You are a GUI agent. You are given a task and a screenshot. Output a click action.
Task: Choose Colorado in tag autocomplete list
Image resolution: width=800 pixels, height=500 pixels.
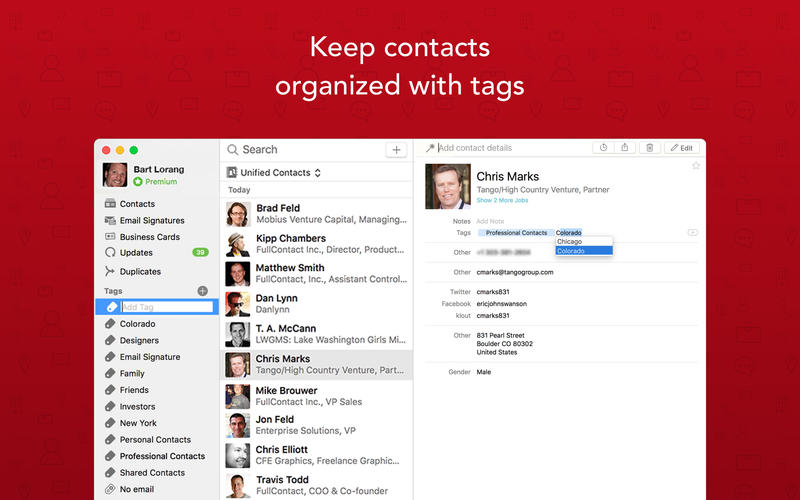coord(571,251)
